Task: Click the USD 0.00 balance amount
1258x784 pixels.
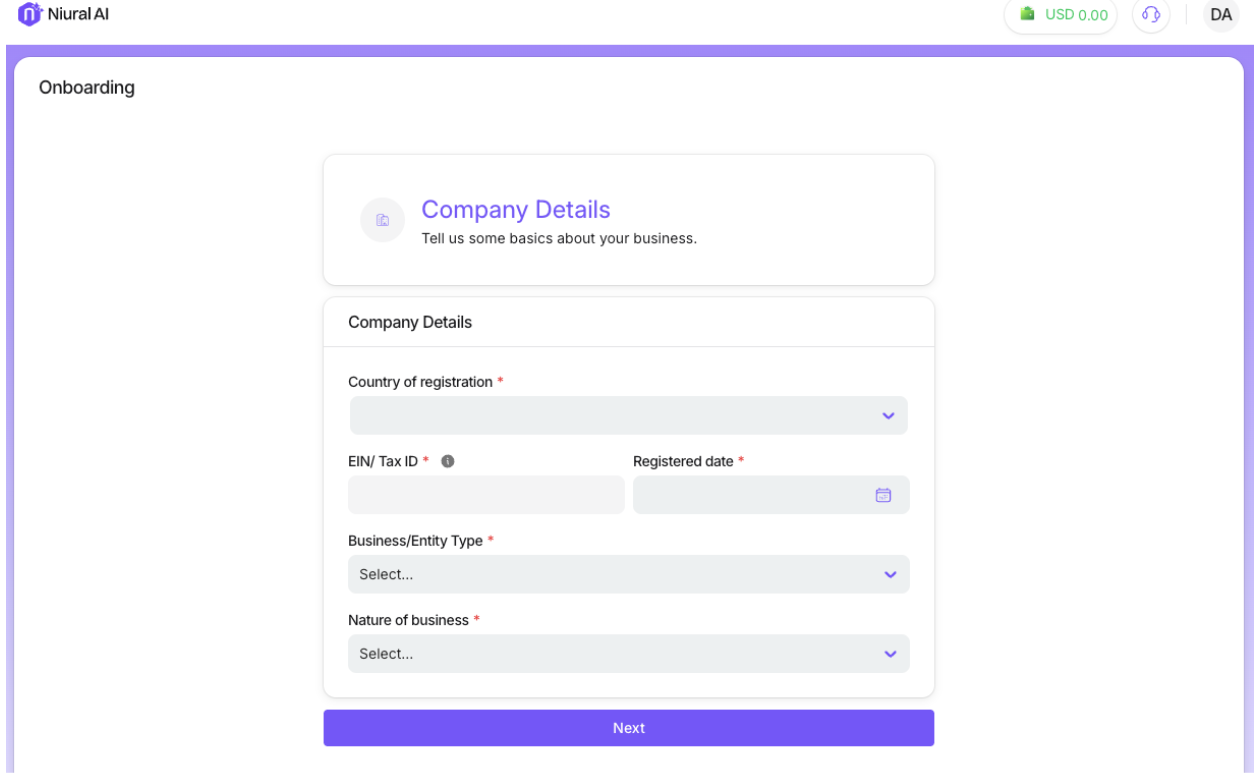Action: pyautogui.click(x=1076, y=15)
